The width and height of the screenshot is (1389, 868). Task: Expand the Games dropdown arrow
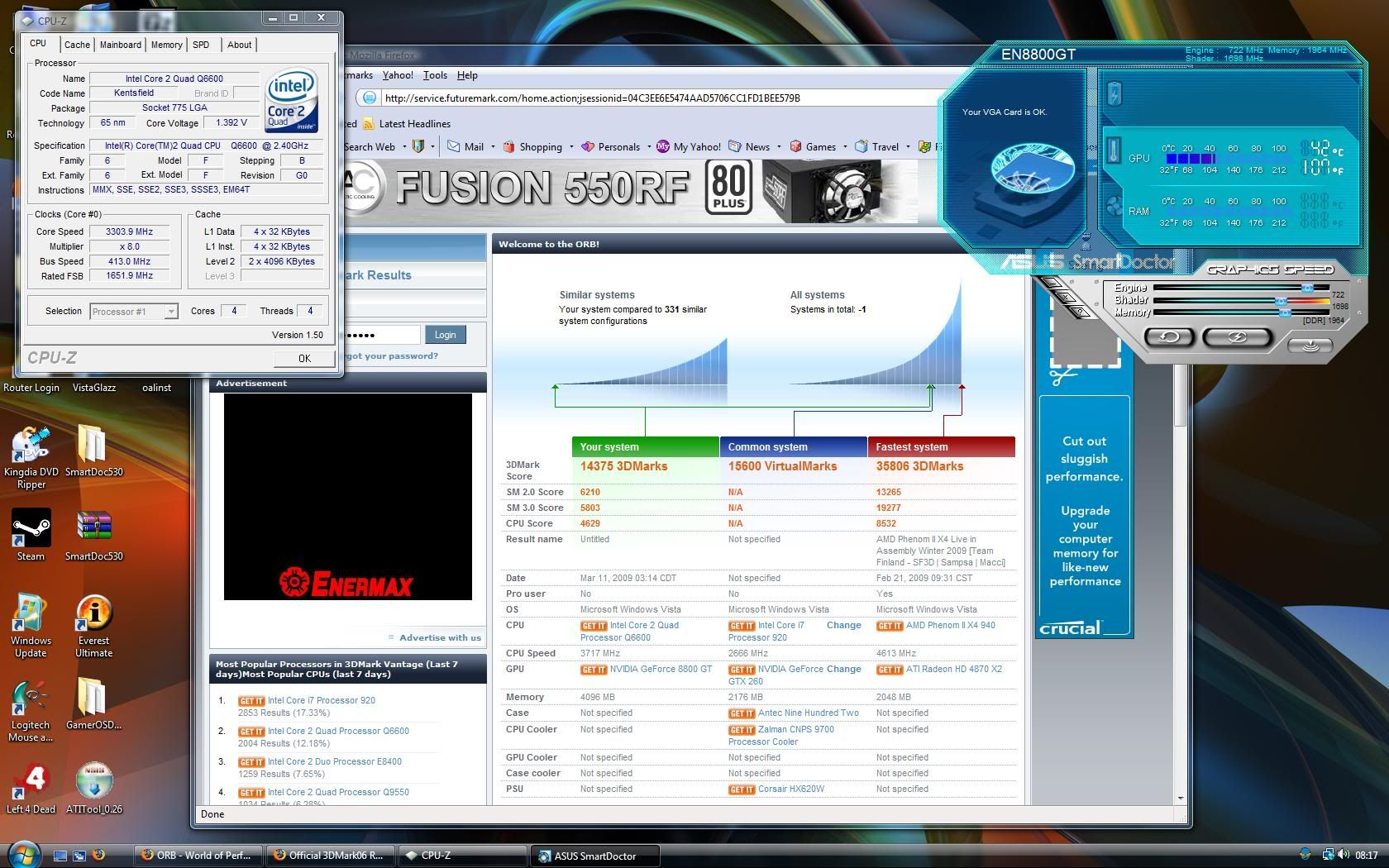(x=845, y=147)
